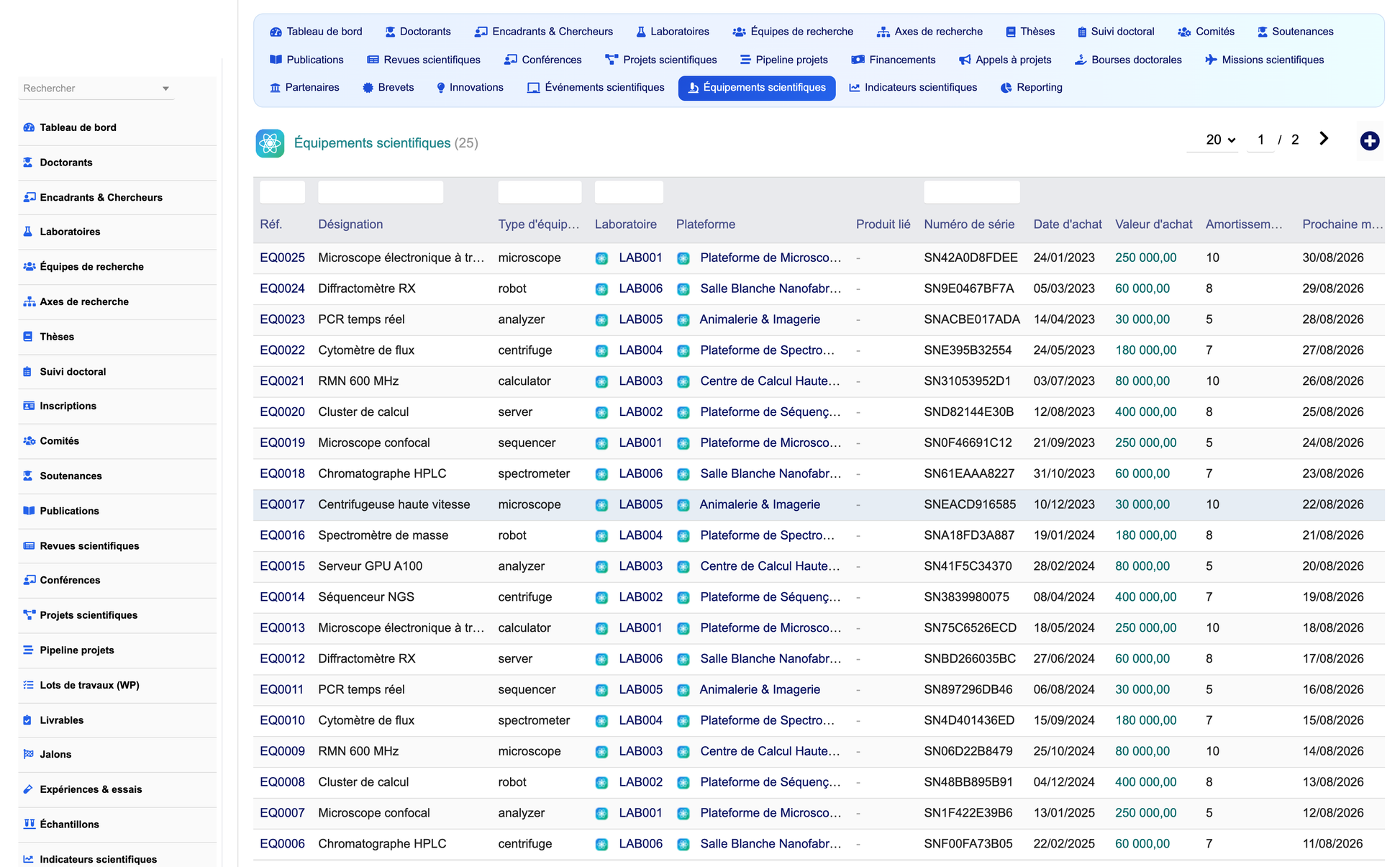Open Animalerie & Imagerie in row EQ0011

coord(760,689)
